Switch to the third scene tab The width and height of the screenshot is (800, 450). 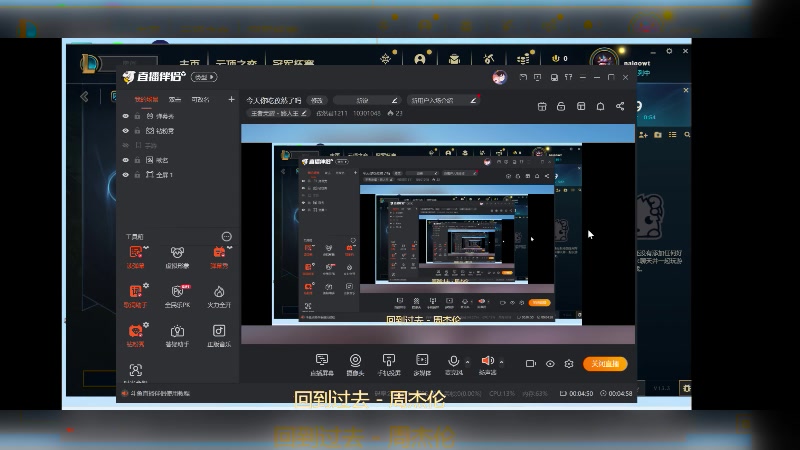(x=201, y=99)
